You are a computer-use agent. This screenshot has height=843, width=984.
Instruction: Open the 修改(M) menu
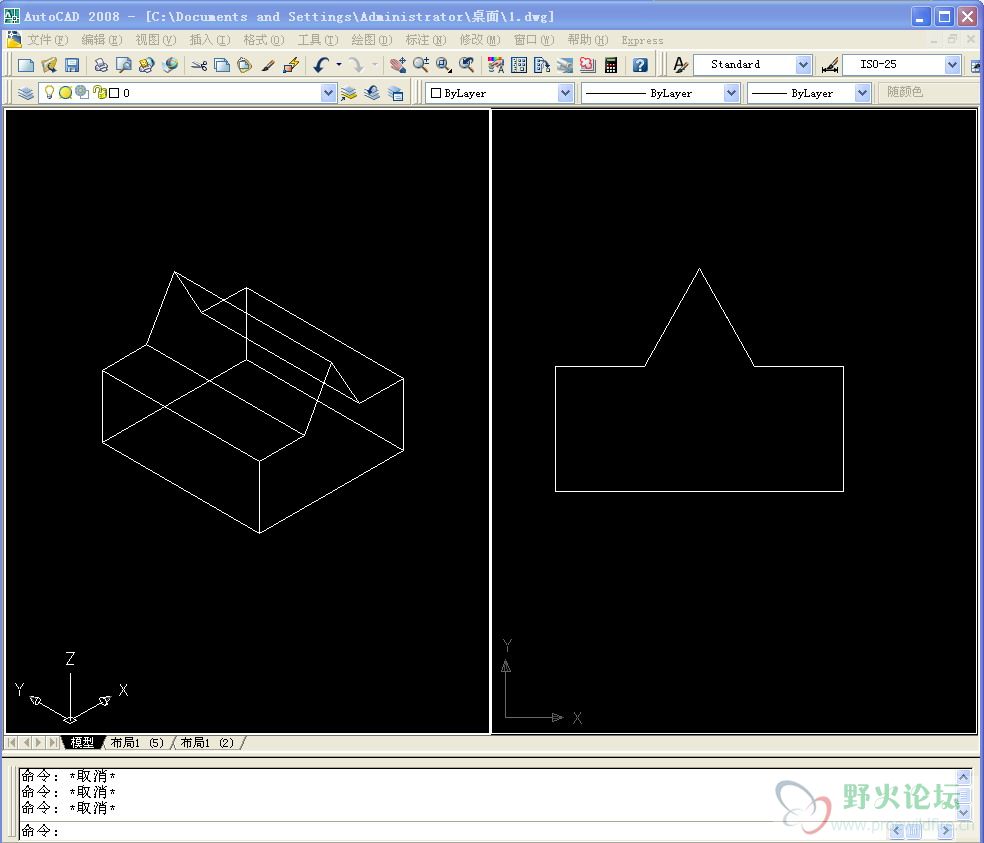pyautogui.click(x=479, y=40)
